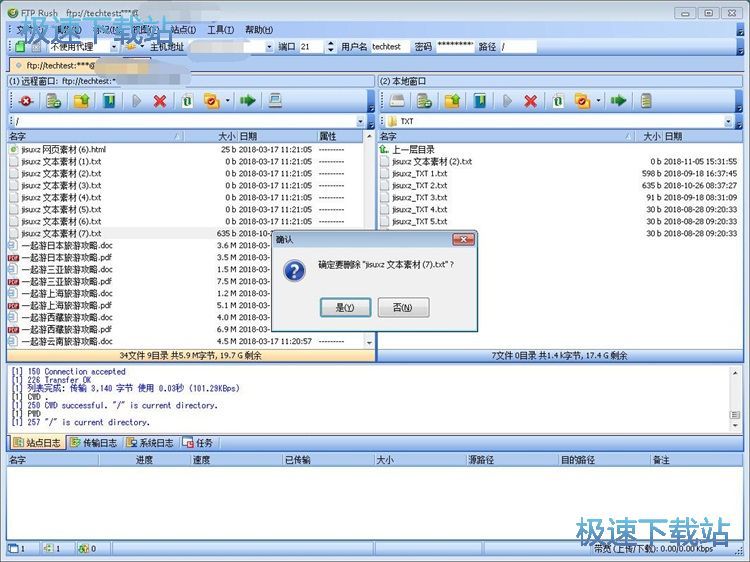Click folder-check selection icon in local toolbar
This screenshot has height=562, width=750.
582,101
